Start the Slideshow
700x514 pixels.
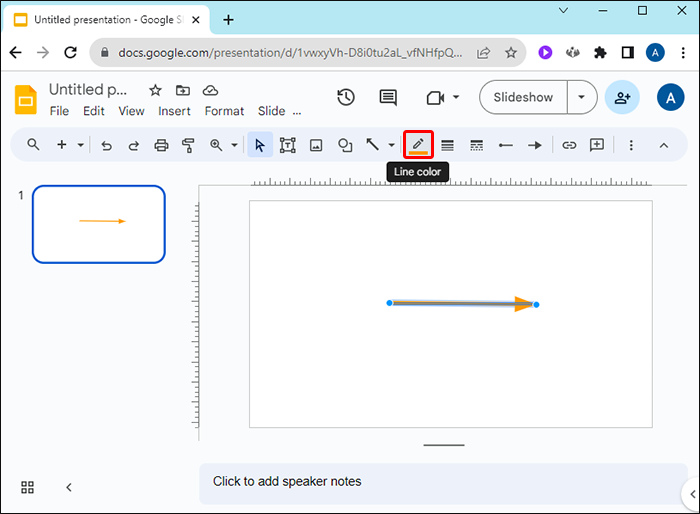pyautogui.click(x=523, y=97)
